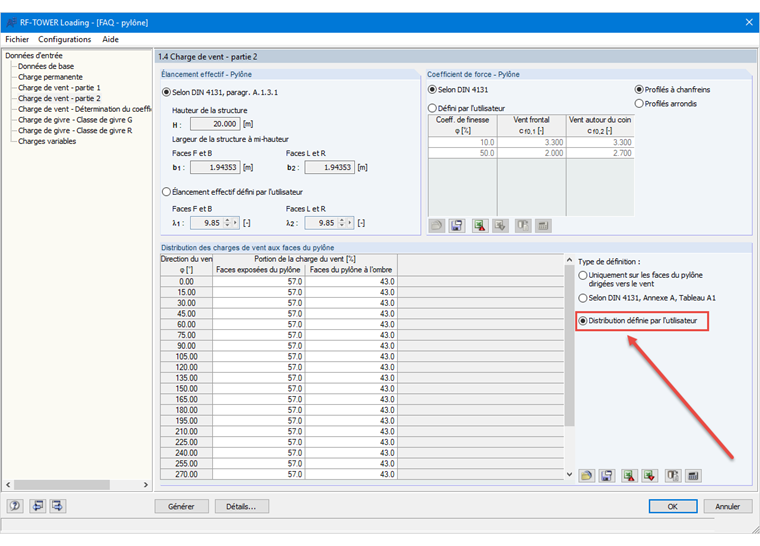Viewport: 760px width, 546px height.
Task: Click the Générer button
Action: click(x=181, y=506)
